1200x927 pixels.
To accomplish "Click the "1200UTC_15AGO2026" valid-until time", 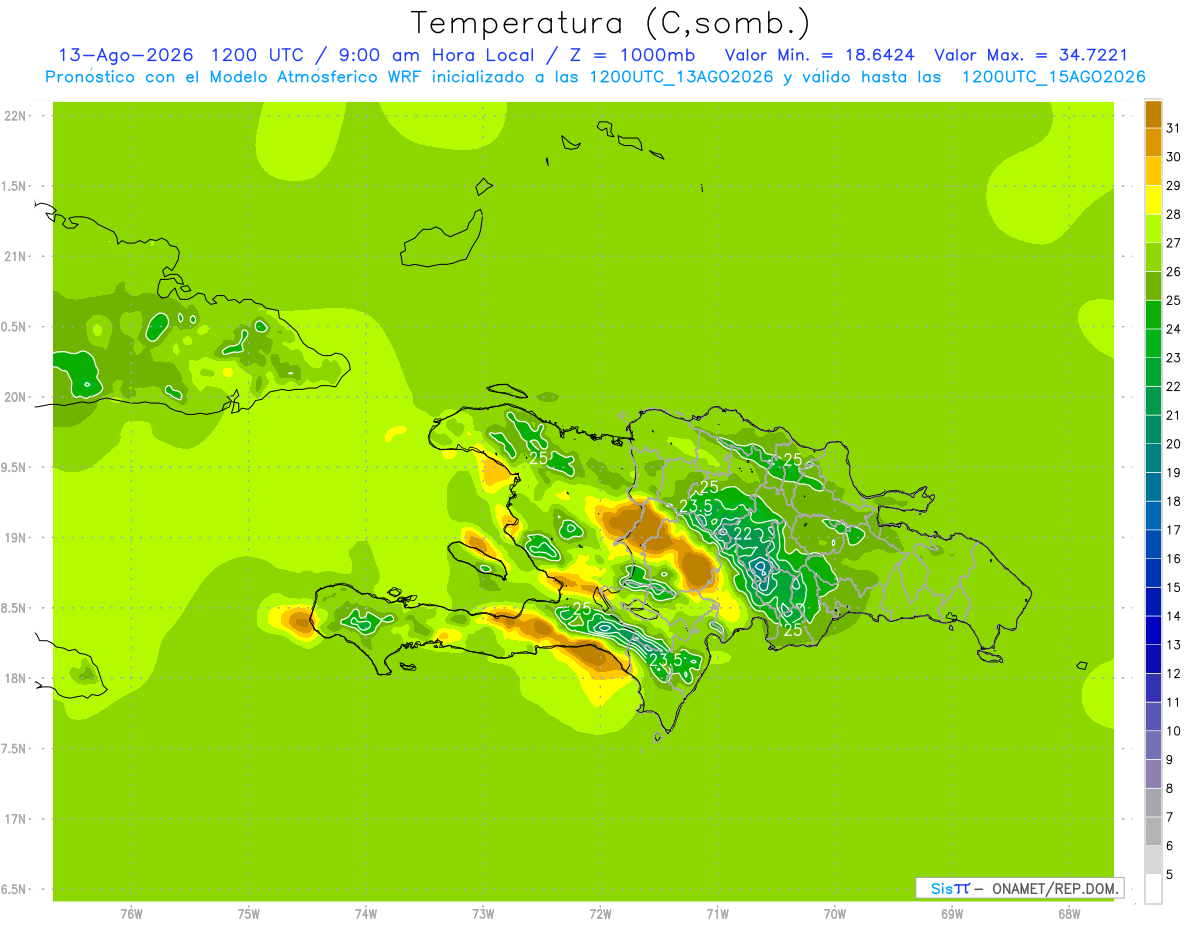I will click(1053, 77).
